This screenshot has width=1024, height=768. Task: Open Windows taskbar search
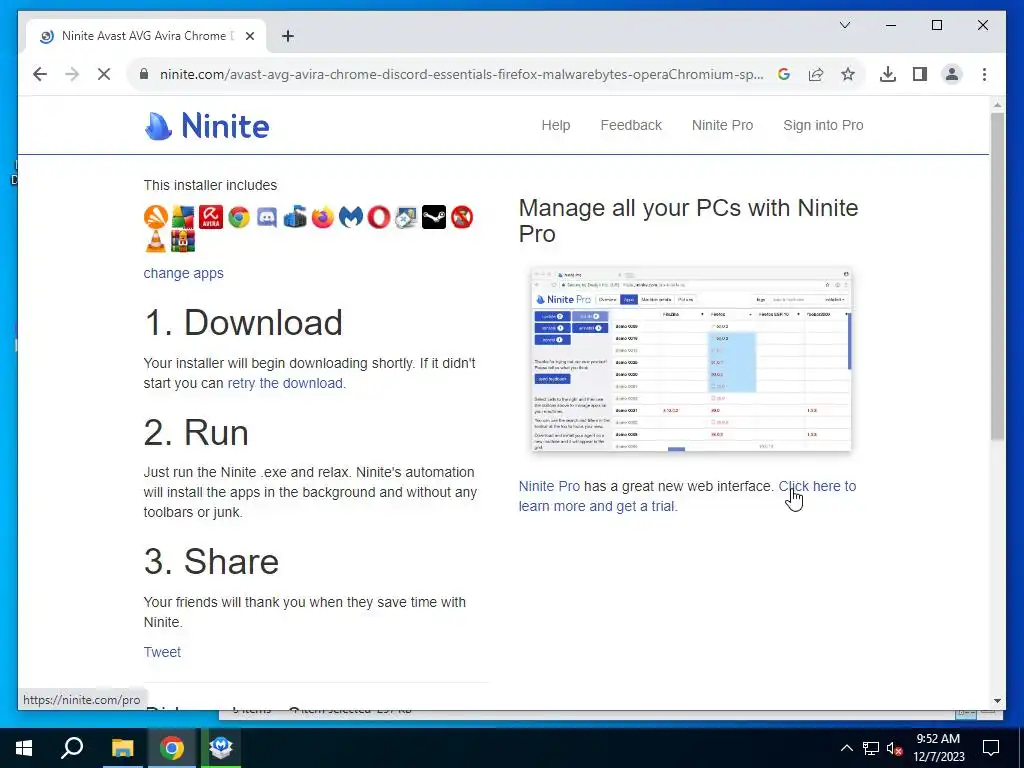tap(72, 748)
